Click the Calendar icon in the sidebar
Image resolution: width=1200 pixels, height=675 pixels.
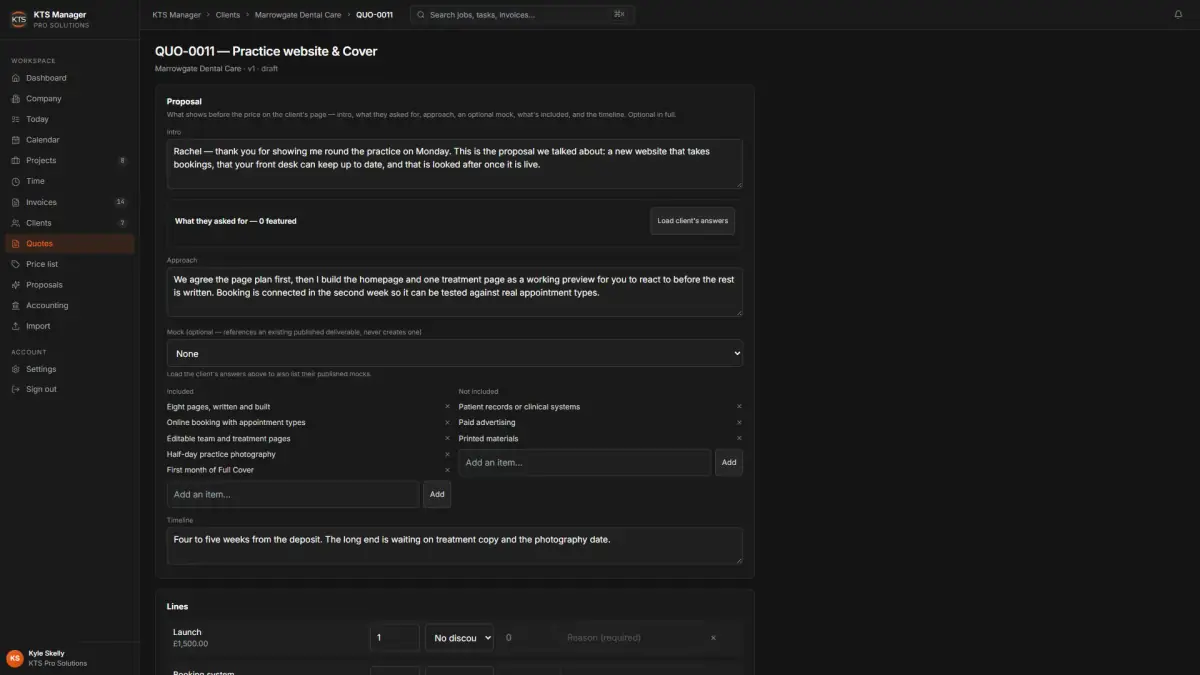pyautogui.click(x=16, y=140)
